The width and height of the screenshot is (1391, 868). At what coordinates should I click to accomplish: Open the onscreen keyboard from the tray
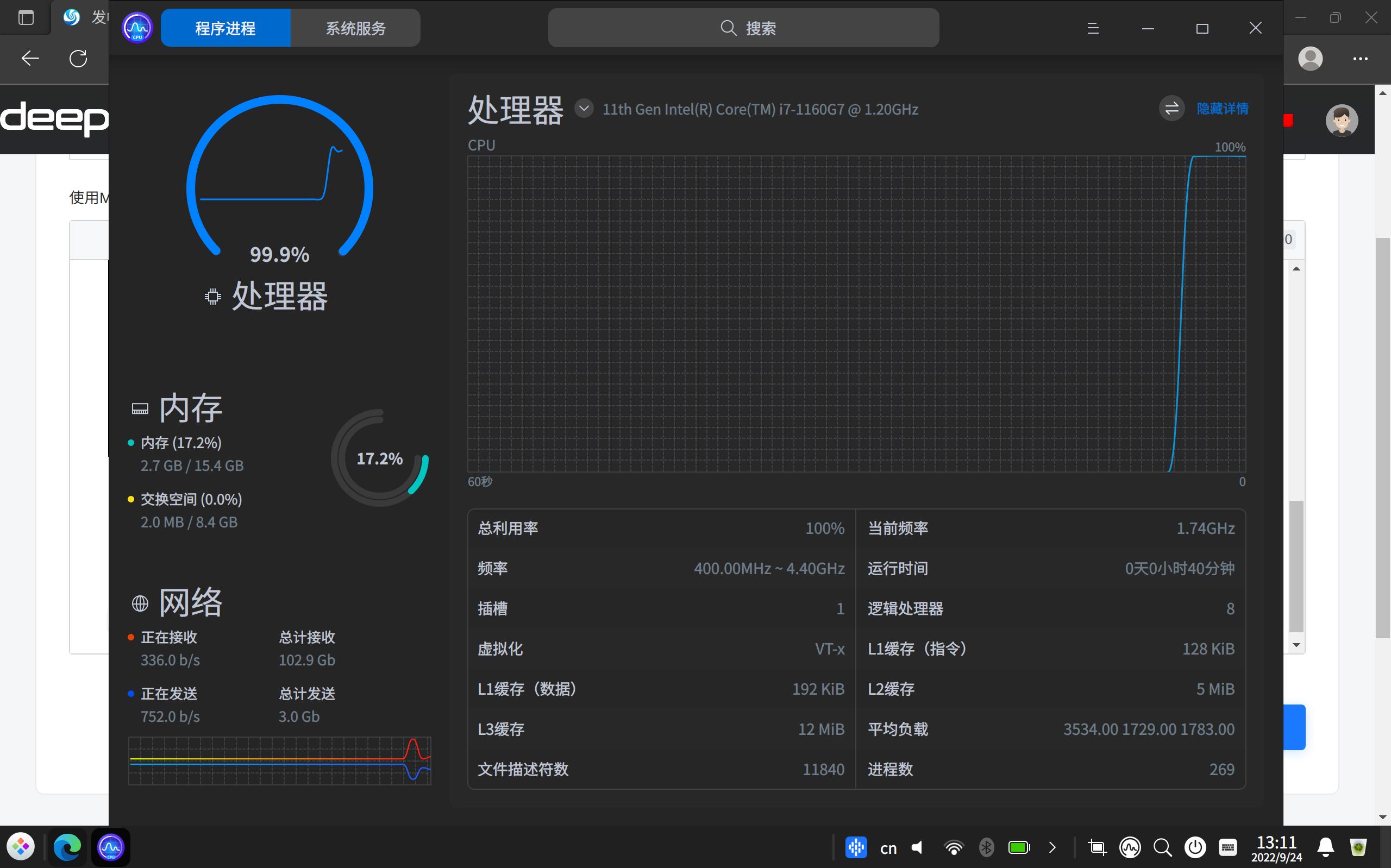point(1229,847)
